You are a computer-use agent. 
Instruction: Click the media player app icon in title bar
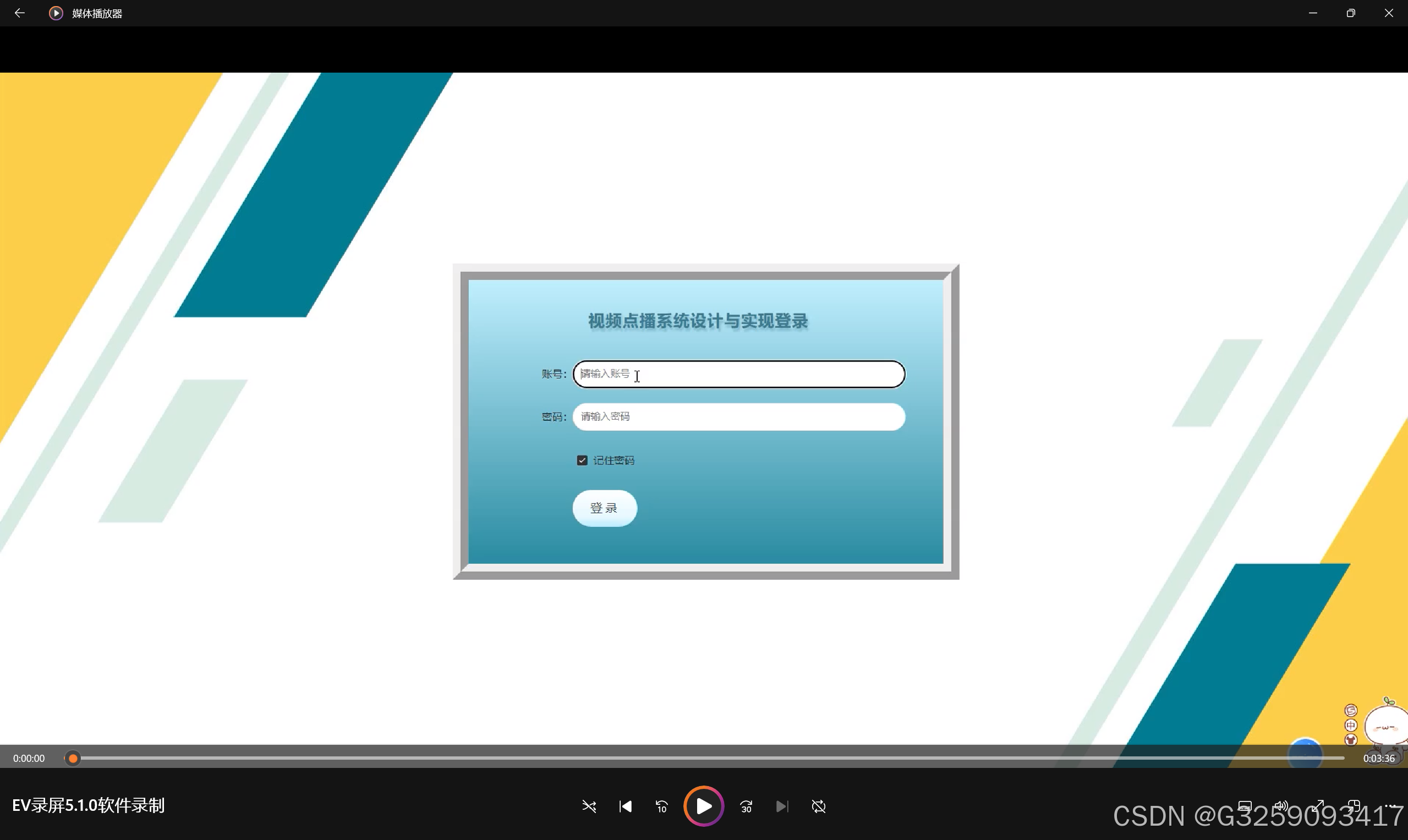56,13
